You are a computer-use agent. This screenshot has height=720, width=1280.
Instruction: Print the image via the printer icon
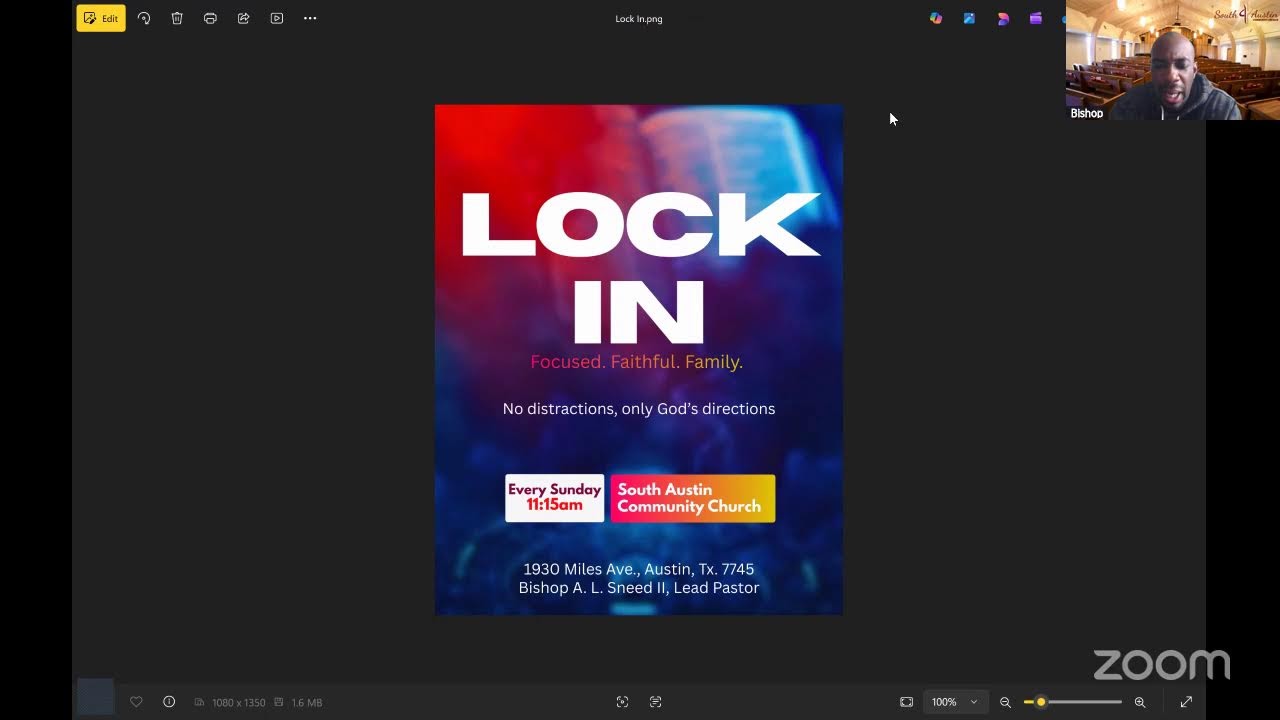[x=210, y=18]
